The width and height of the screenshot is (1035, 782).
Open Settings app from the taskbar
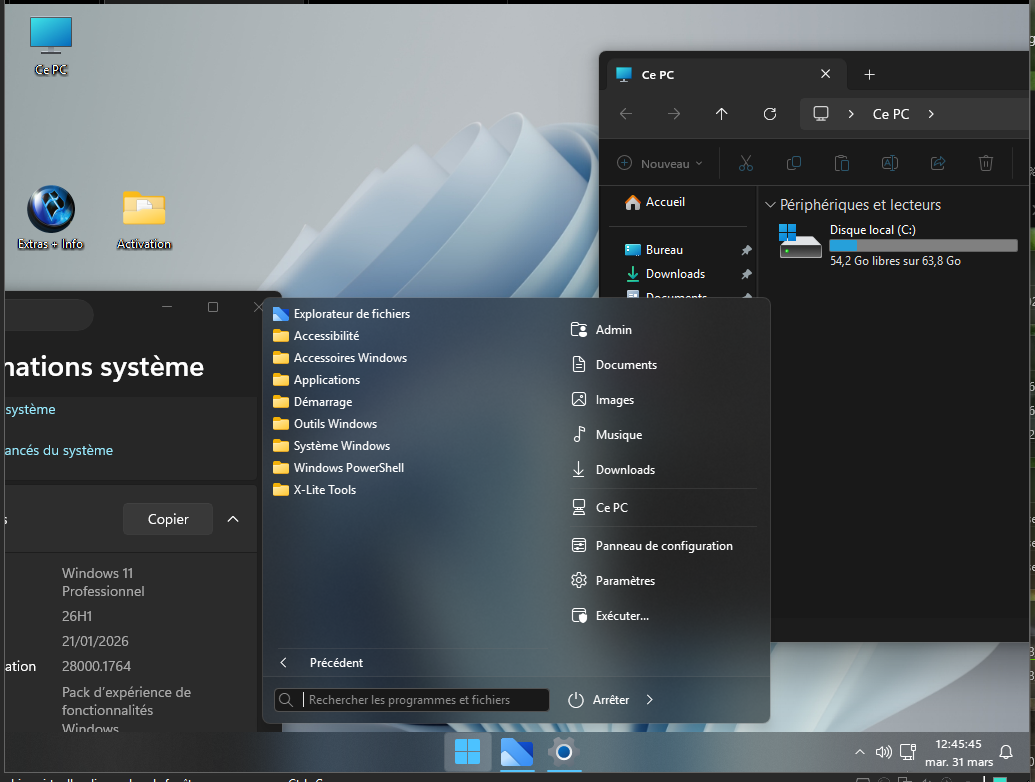point(564,751)
